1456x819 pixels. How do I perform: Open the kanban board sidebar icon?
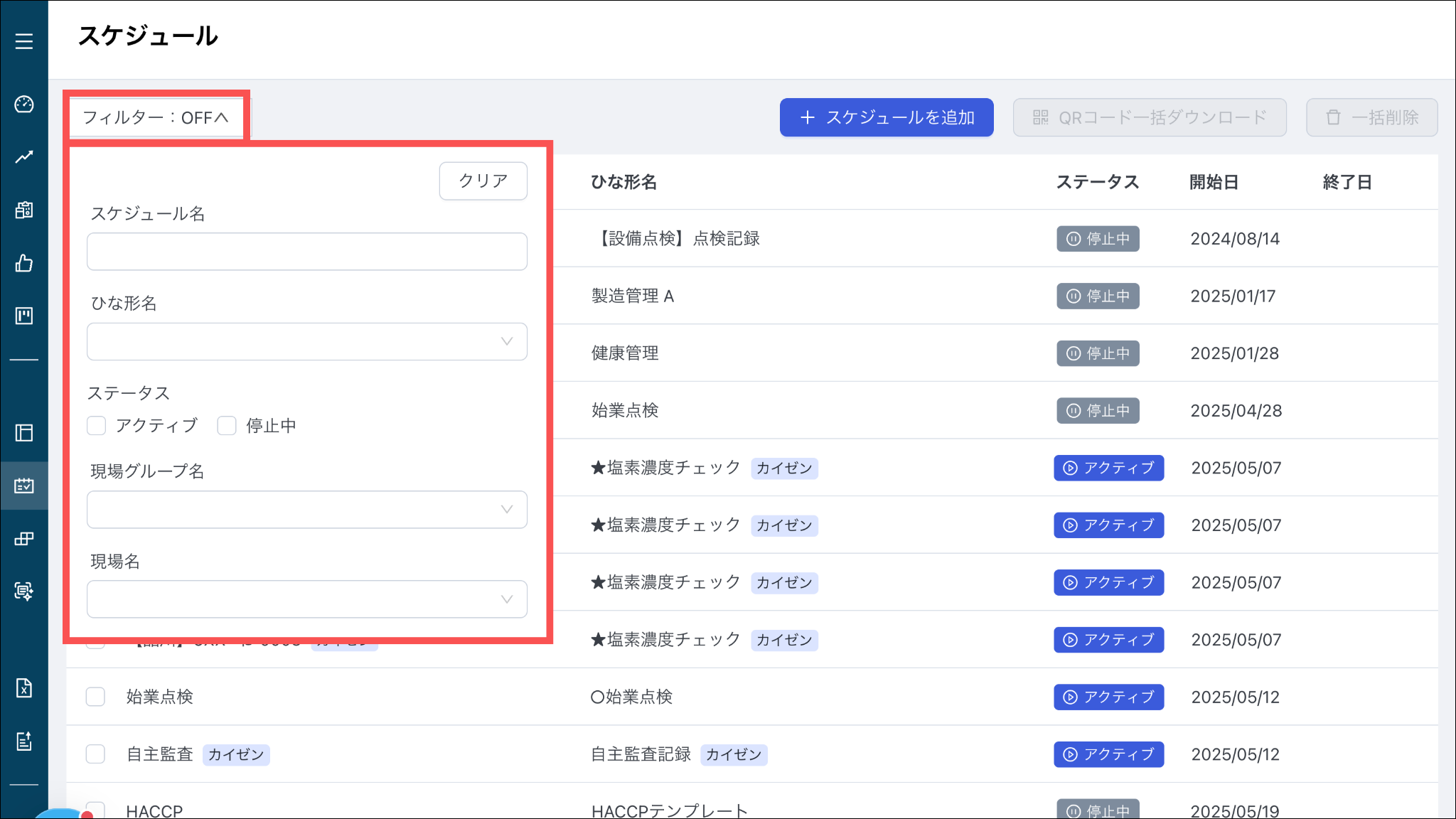[x=24, y=316]
